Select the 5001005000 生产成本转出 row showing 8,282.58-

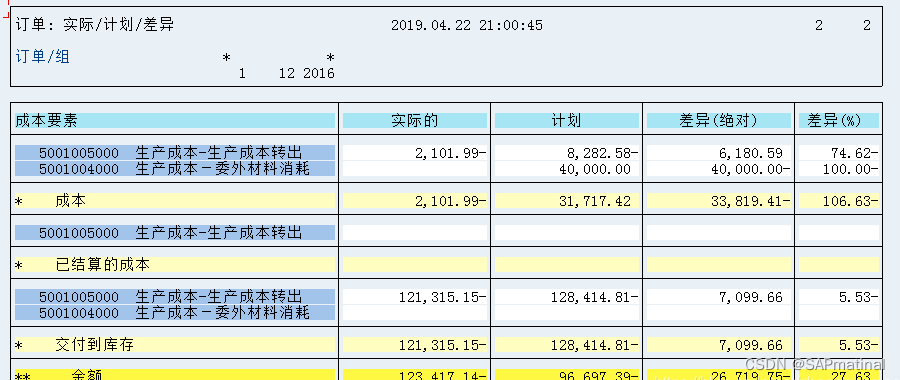pos(174,153)
